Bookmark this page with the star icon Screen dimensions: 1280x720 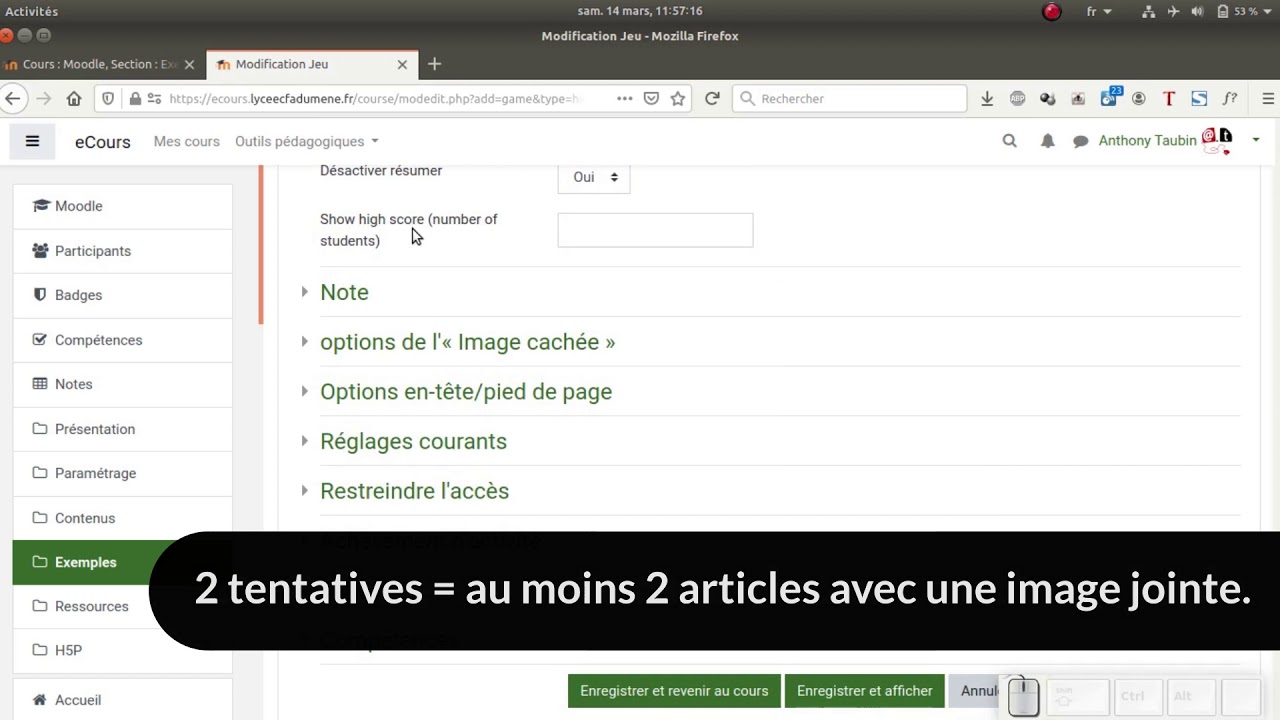tap(678, 98)
